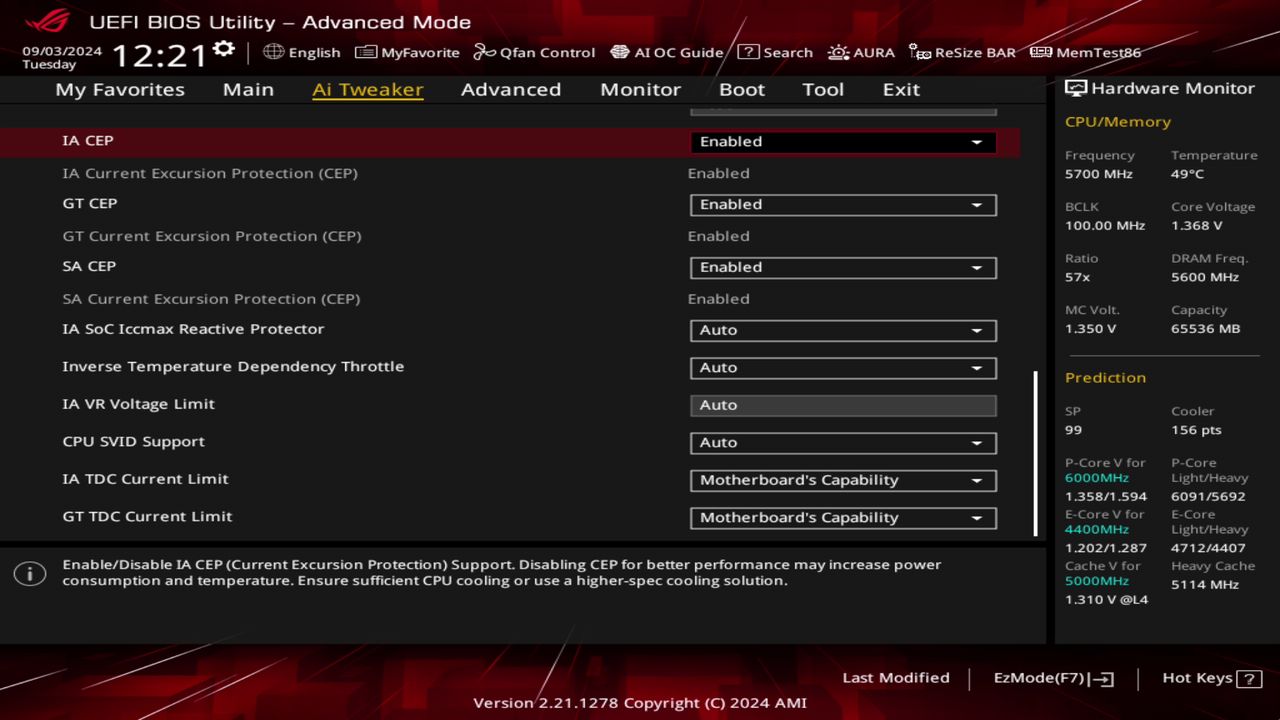Click the 09/03/2024 date text

(62, 50)
